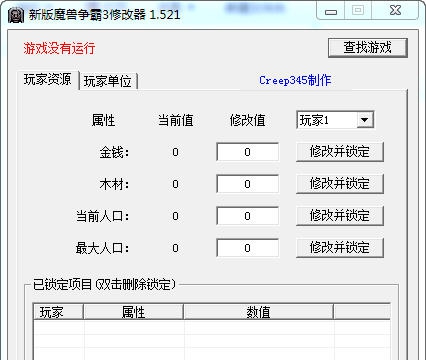
Task: Click the 属性 column header in locked list
Action: tap(133, 312)
